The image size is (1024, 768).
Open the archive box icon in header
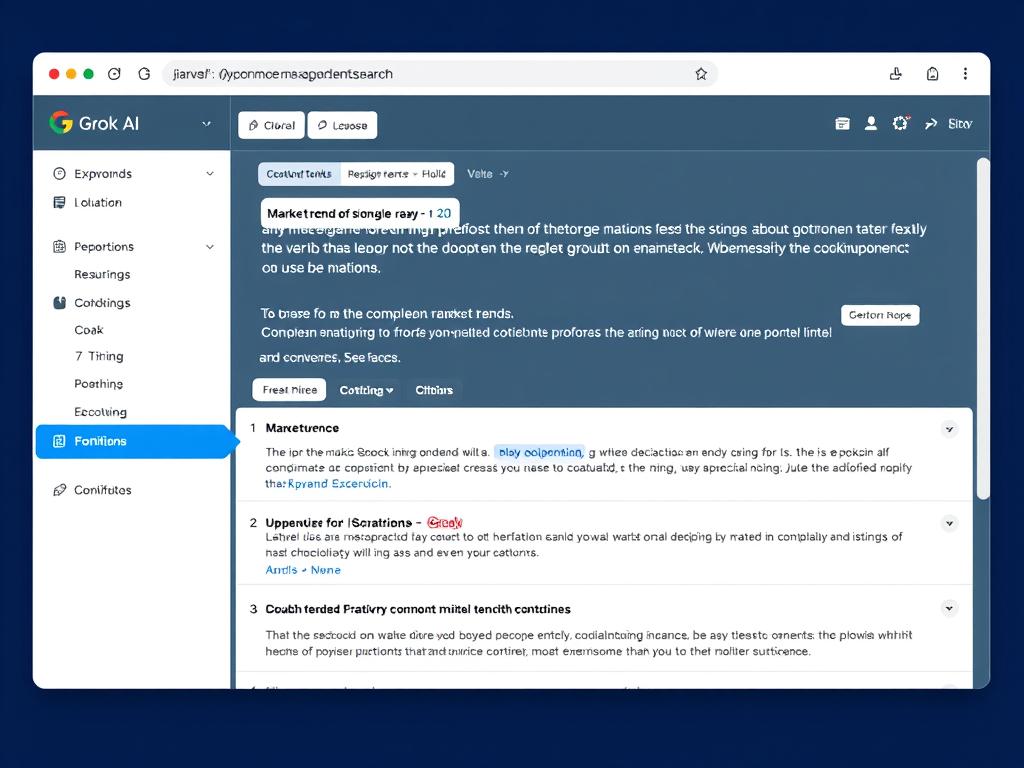click(x=842, y=123)
